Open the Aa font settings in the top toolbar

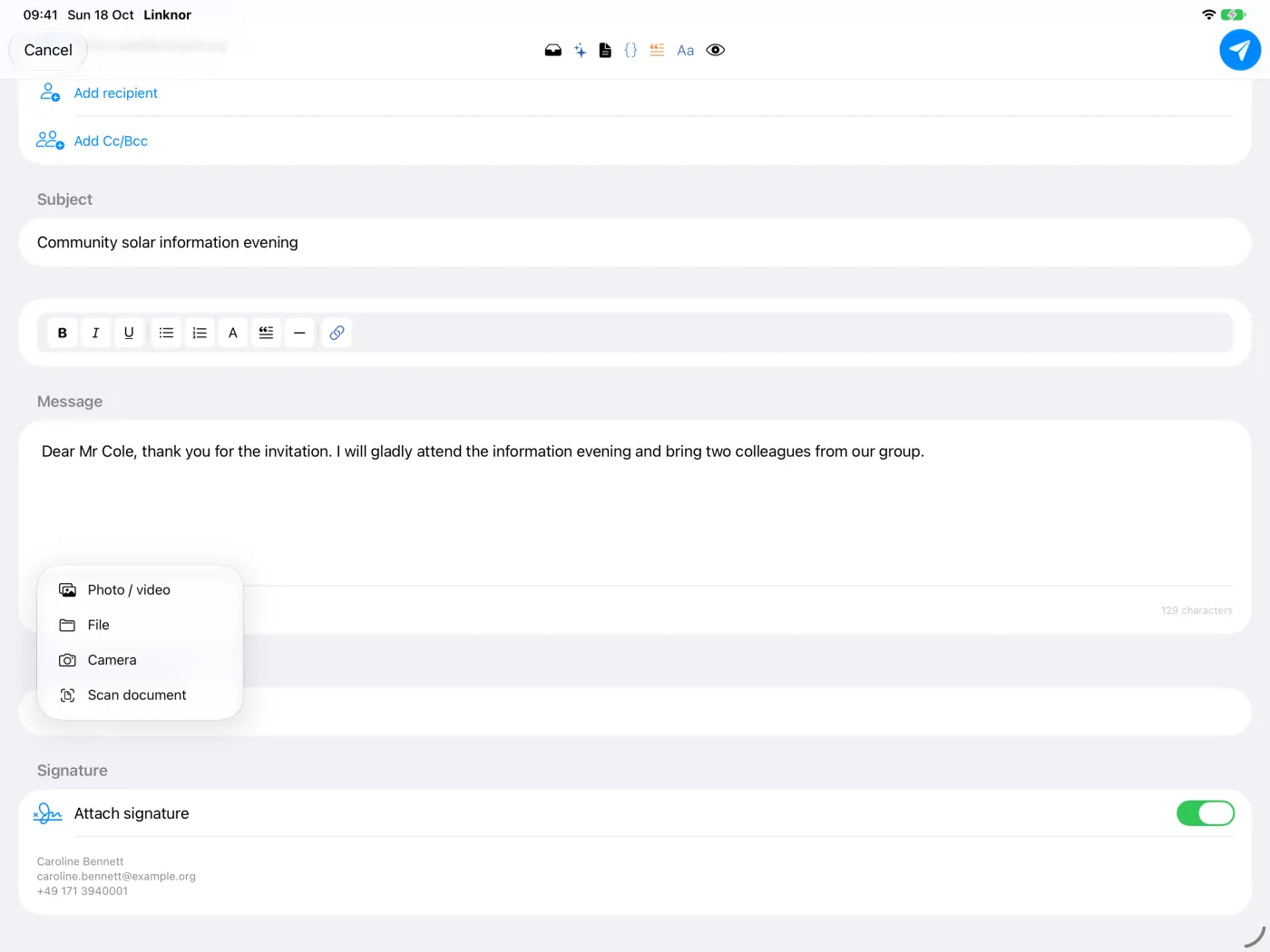(685, 51)
